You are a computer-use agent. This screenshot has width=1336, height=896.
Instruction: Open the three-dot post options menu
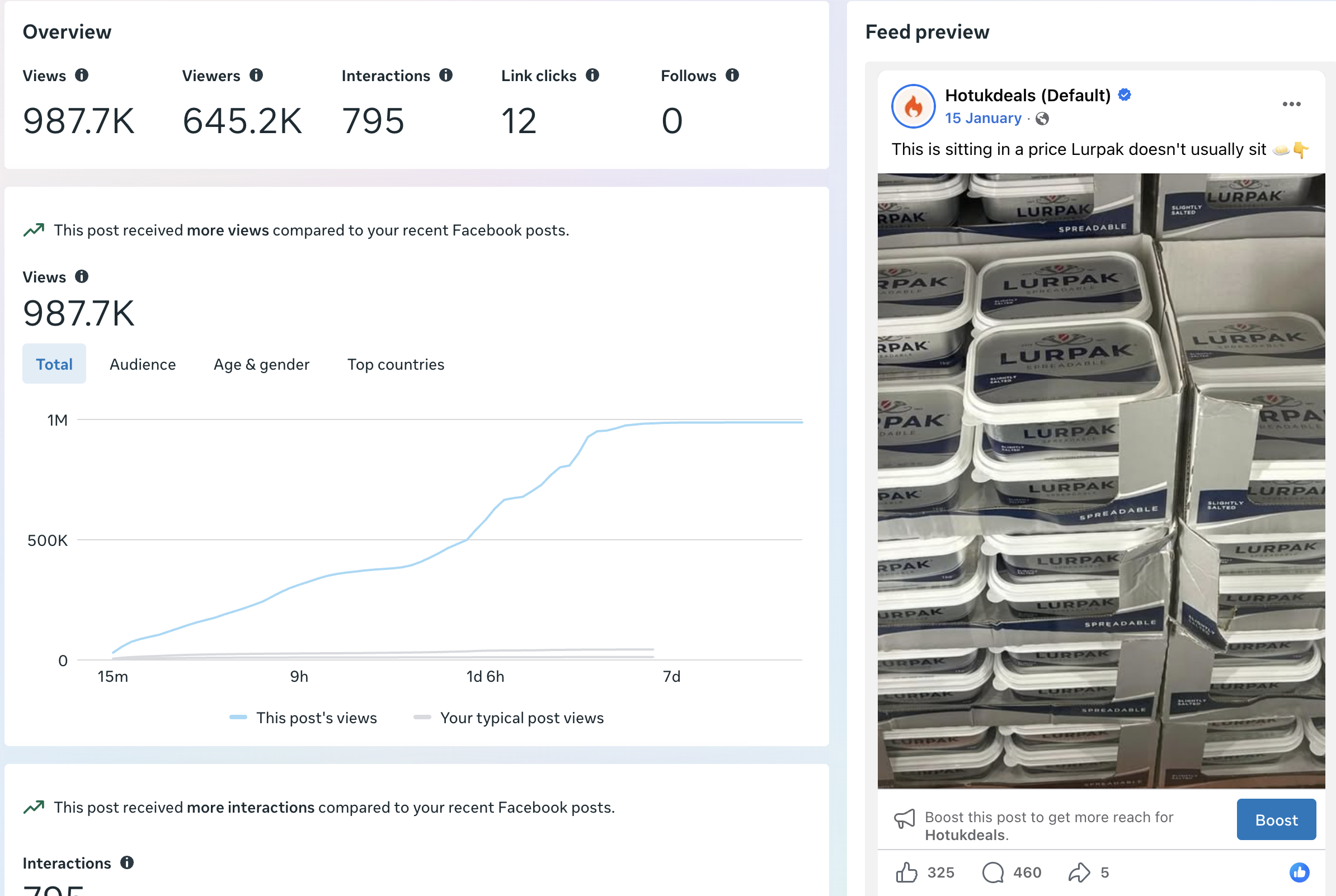pos(1291,104)
